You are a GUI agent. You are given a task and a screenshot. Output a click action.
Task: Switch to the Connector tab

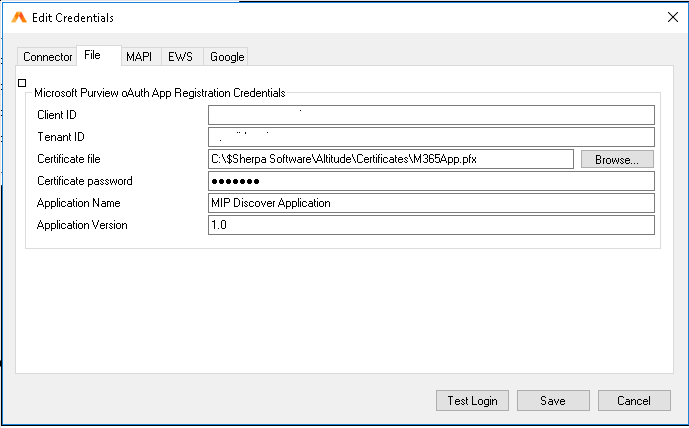[x=47, y=57]
